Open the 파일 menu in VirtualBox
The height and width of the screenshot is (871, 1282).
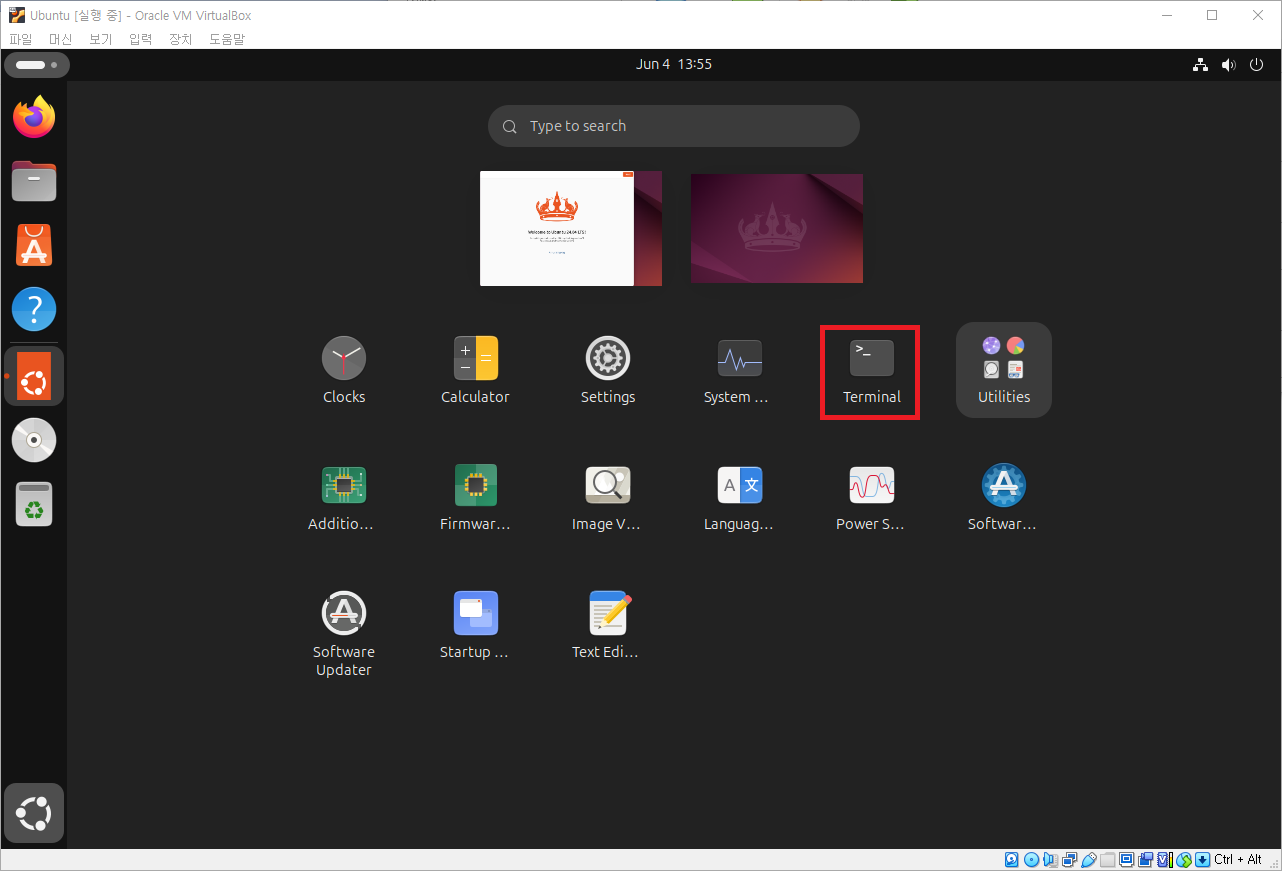pyautogui.click(x=20, y=39)
